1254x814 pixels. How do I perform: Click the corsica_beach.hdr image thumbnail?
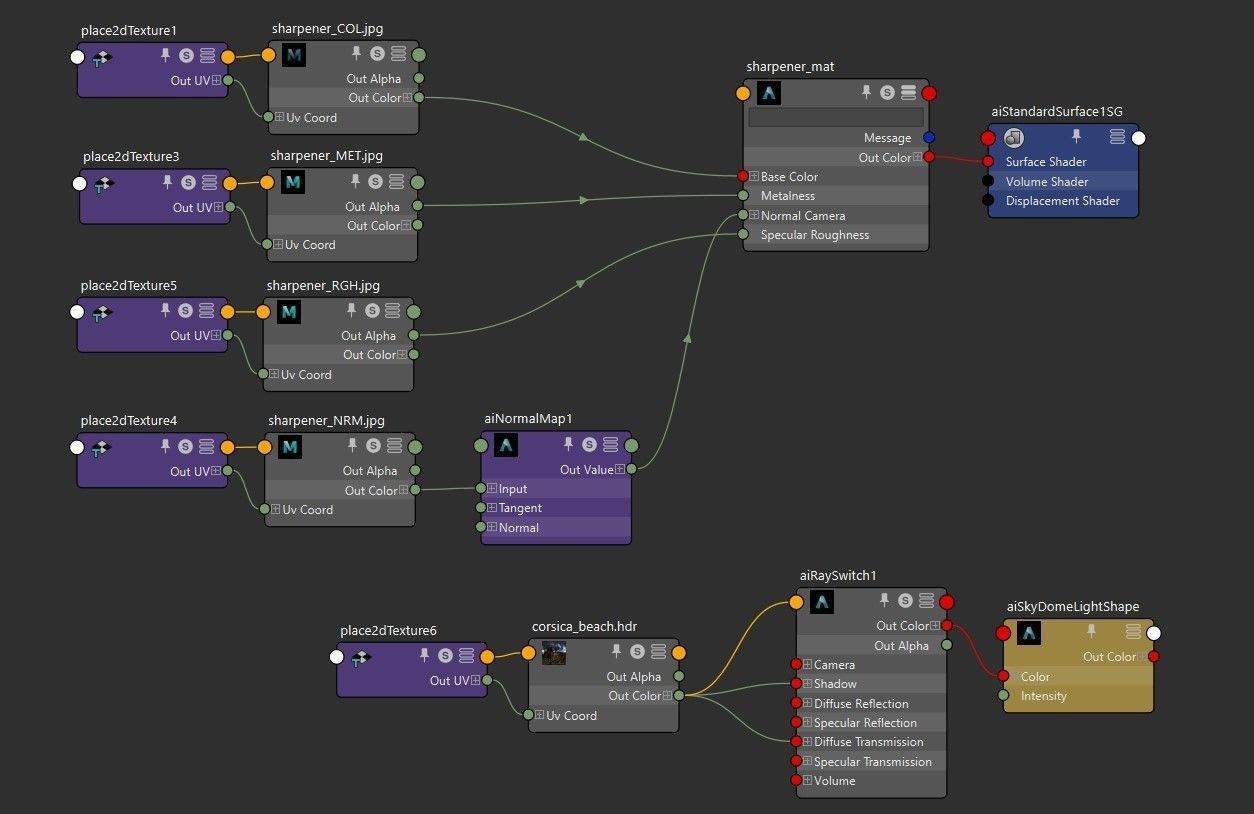click(553, 653)
